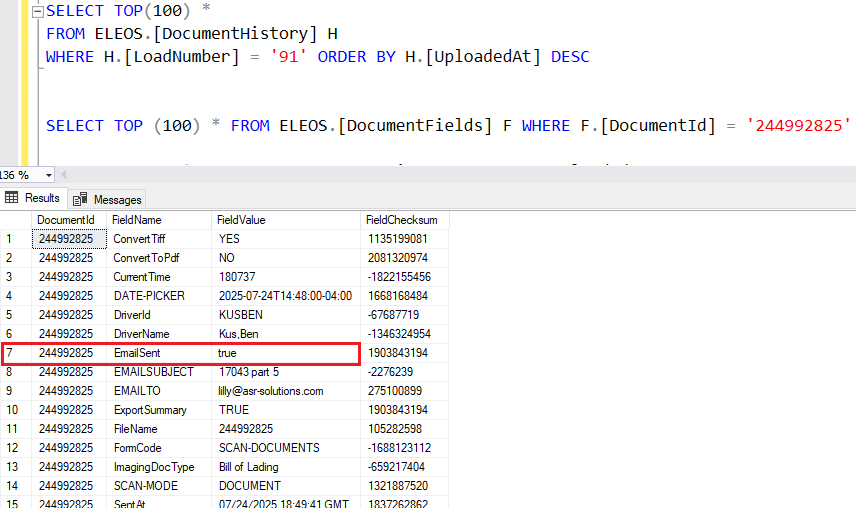Select the FieldChecksum column header

405,220
